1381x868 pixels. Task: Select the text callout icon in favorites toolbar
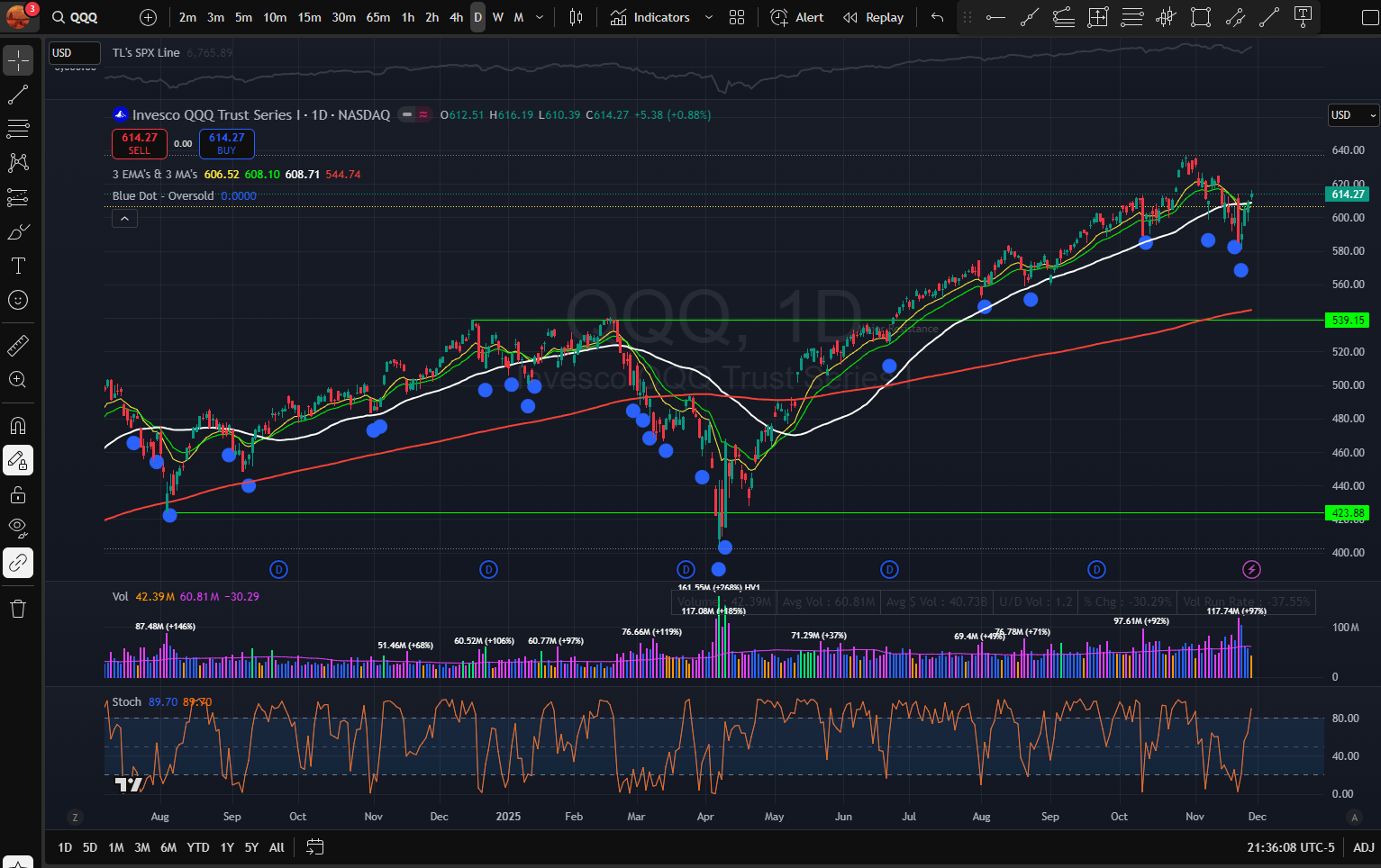coord(1303,17)
